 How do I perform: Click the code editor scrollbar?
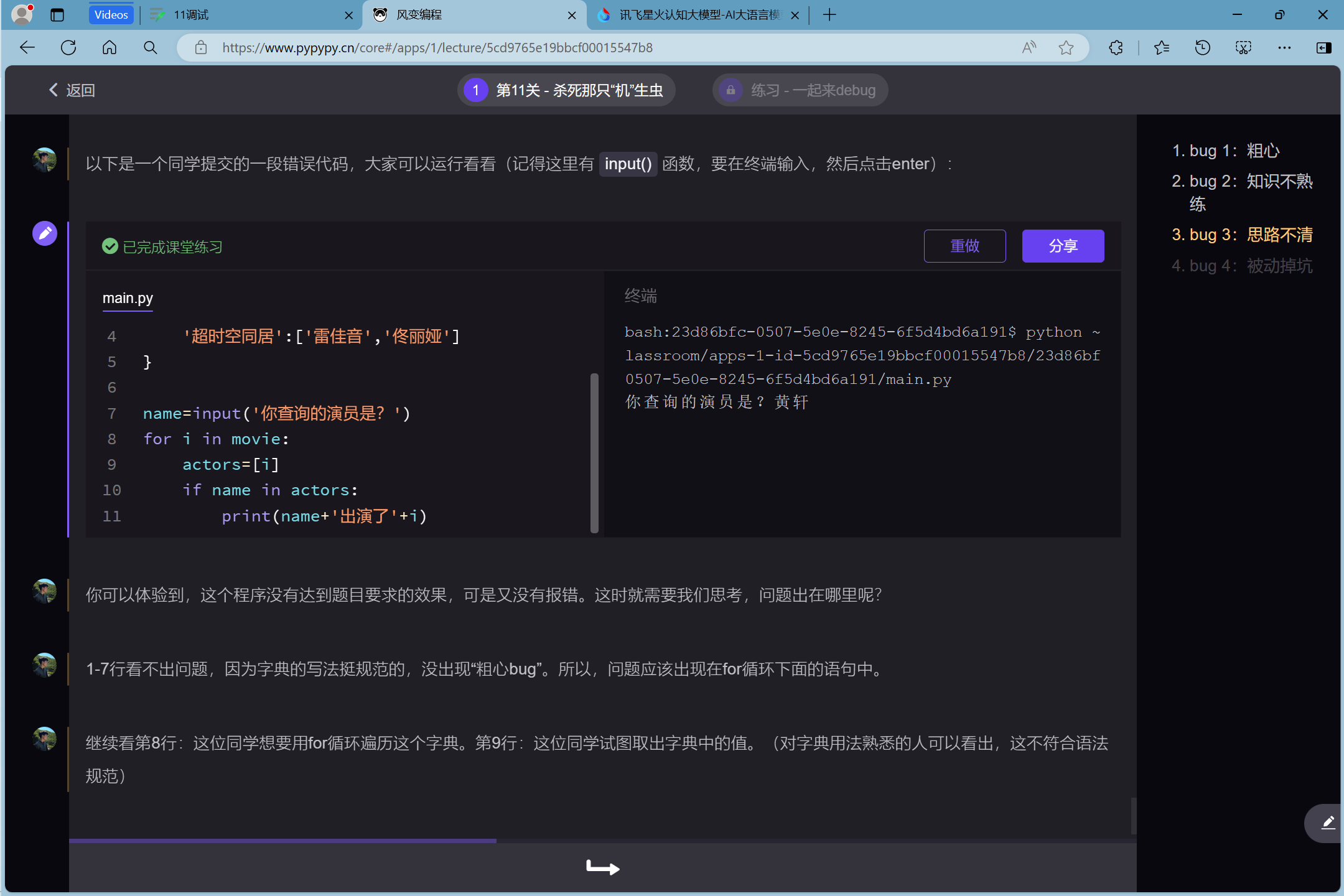pyautogui.click(x=594, y=453)
